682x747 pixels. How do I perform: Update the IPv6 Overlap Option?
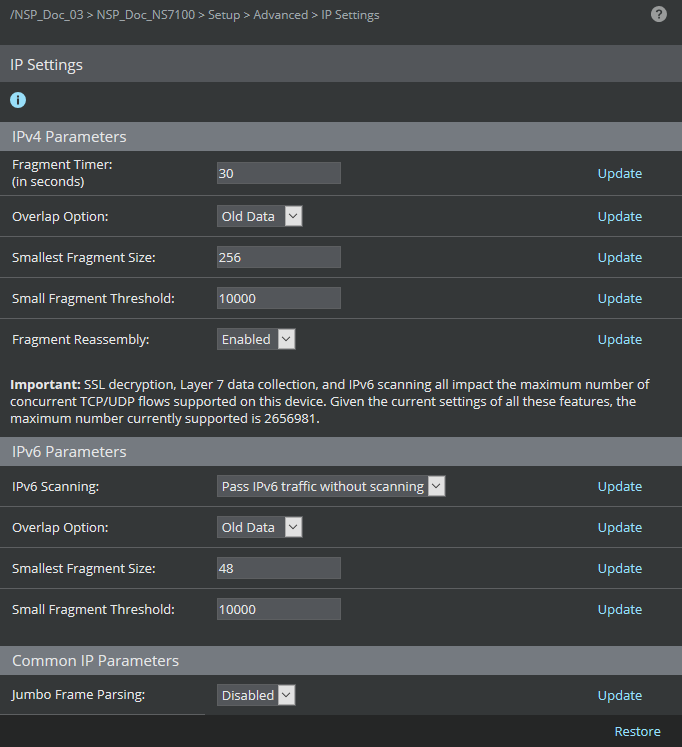620,527
